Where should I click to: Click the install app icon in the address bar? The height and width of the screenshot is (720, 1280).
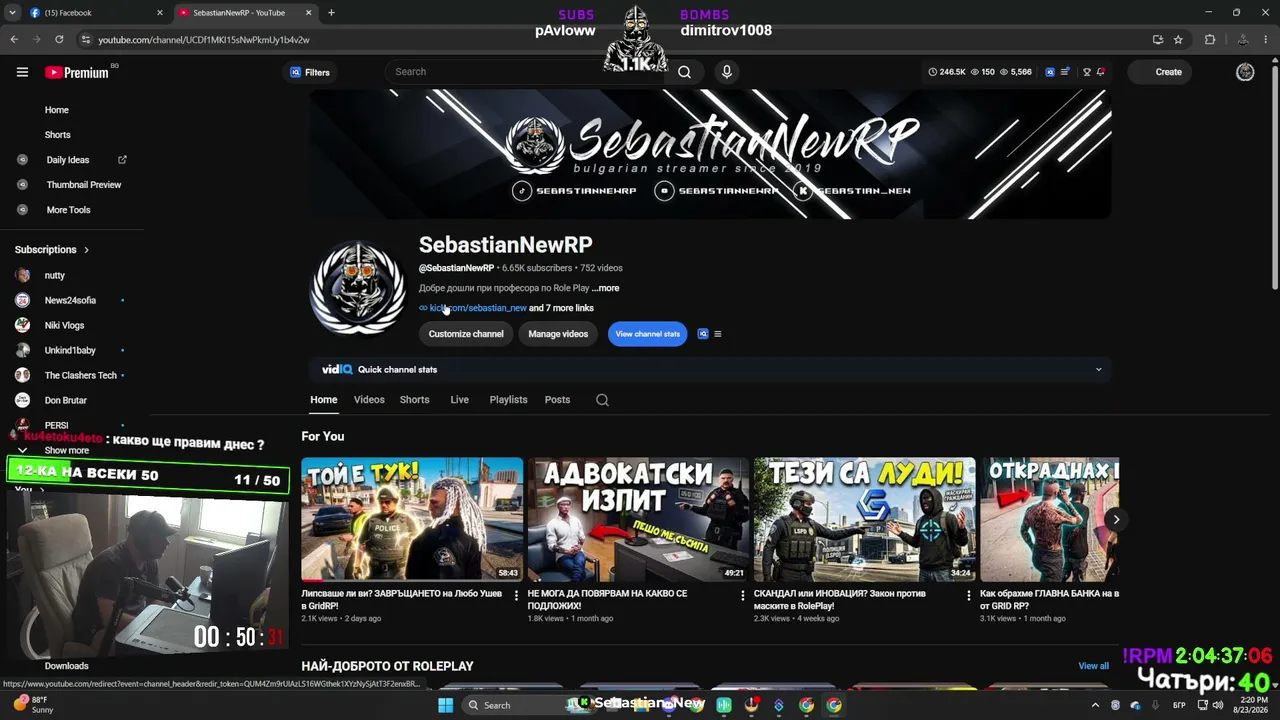click(x=1158, y=40)
